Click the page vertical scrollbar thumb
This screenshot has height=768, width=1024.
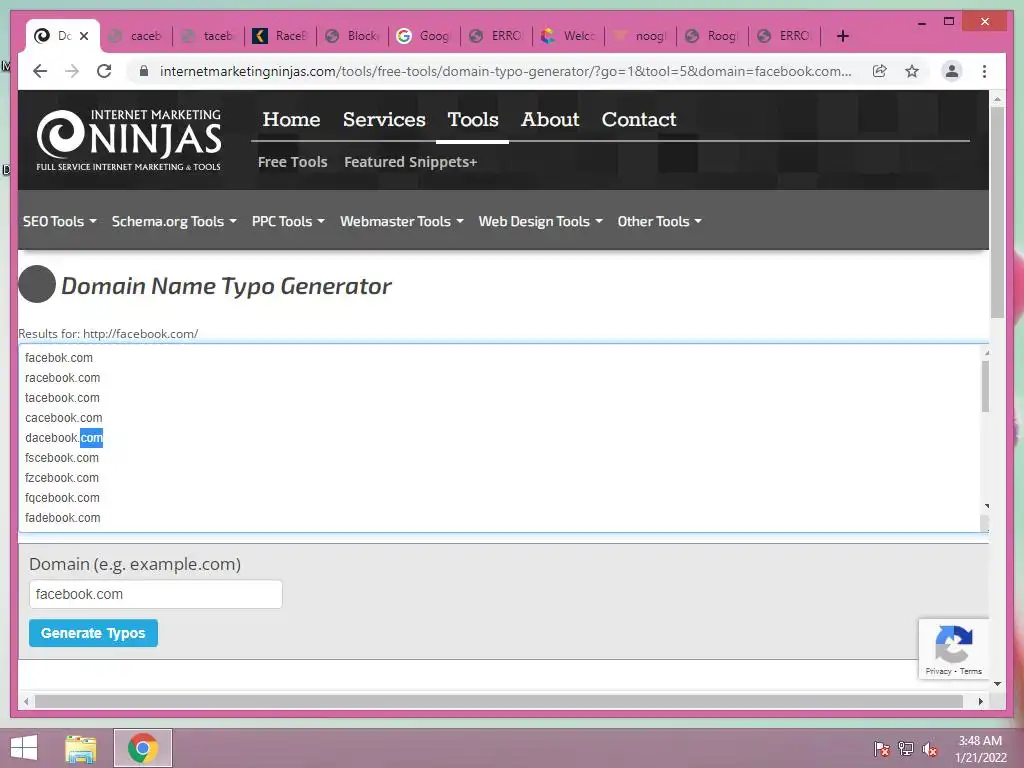pos(997,212)
